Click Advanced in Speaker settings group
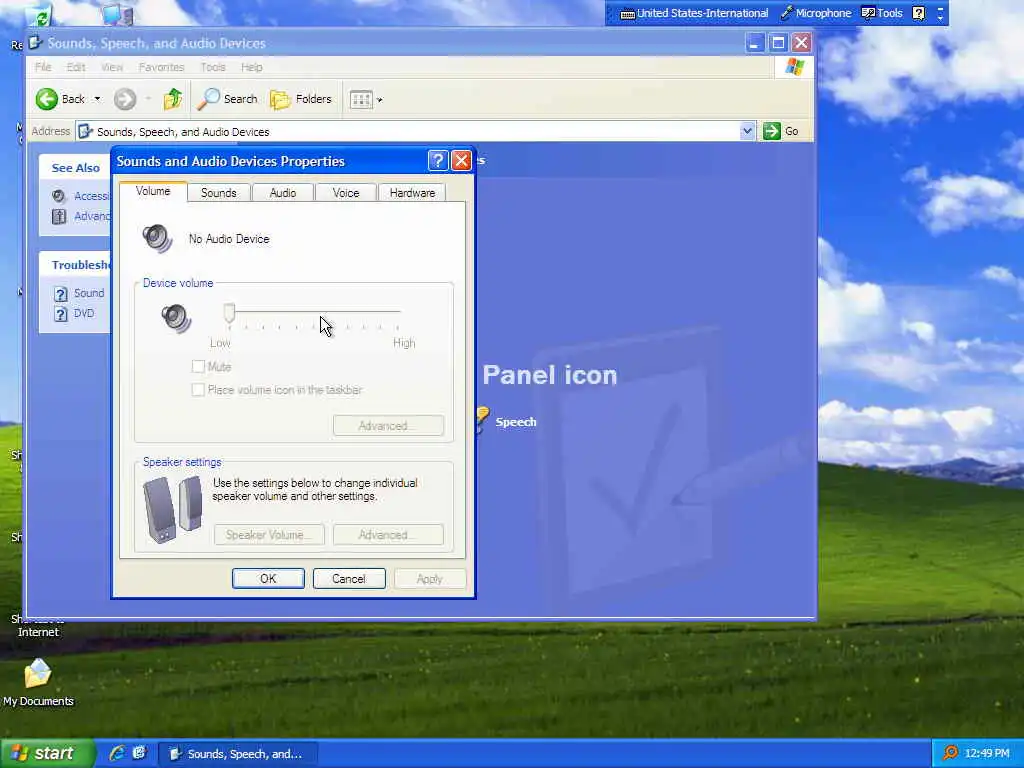The width and height of the screenshot is (1024, 768). (x=389, y=535)
